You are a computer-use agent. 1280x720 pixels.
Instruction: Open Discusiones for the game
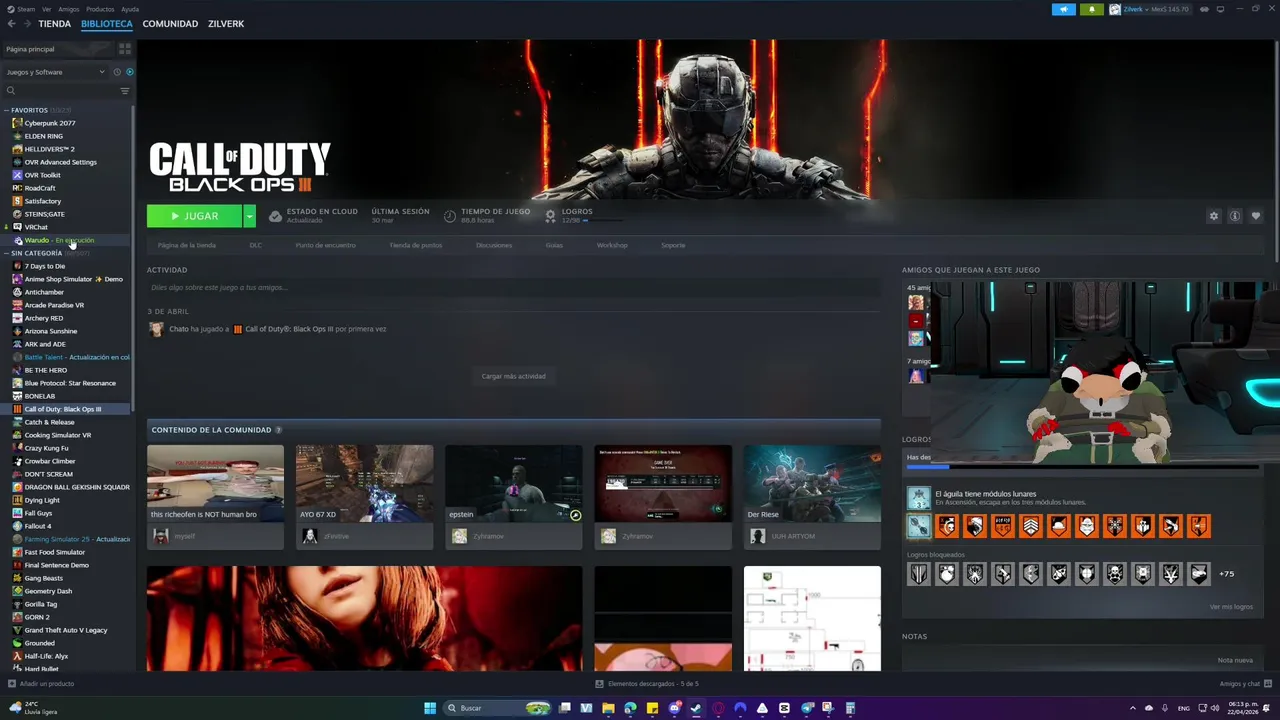coord(494,245)
